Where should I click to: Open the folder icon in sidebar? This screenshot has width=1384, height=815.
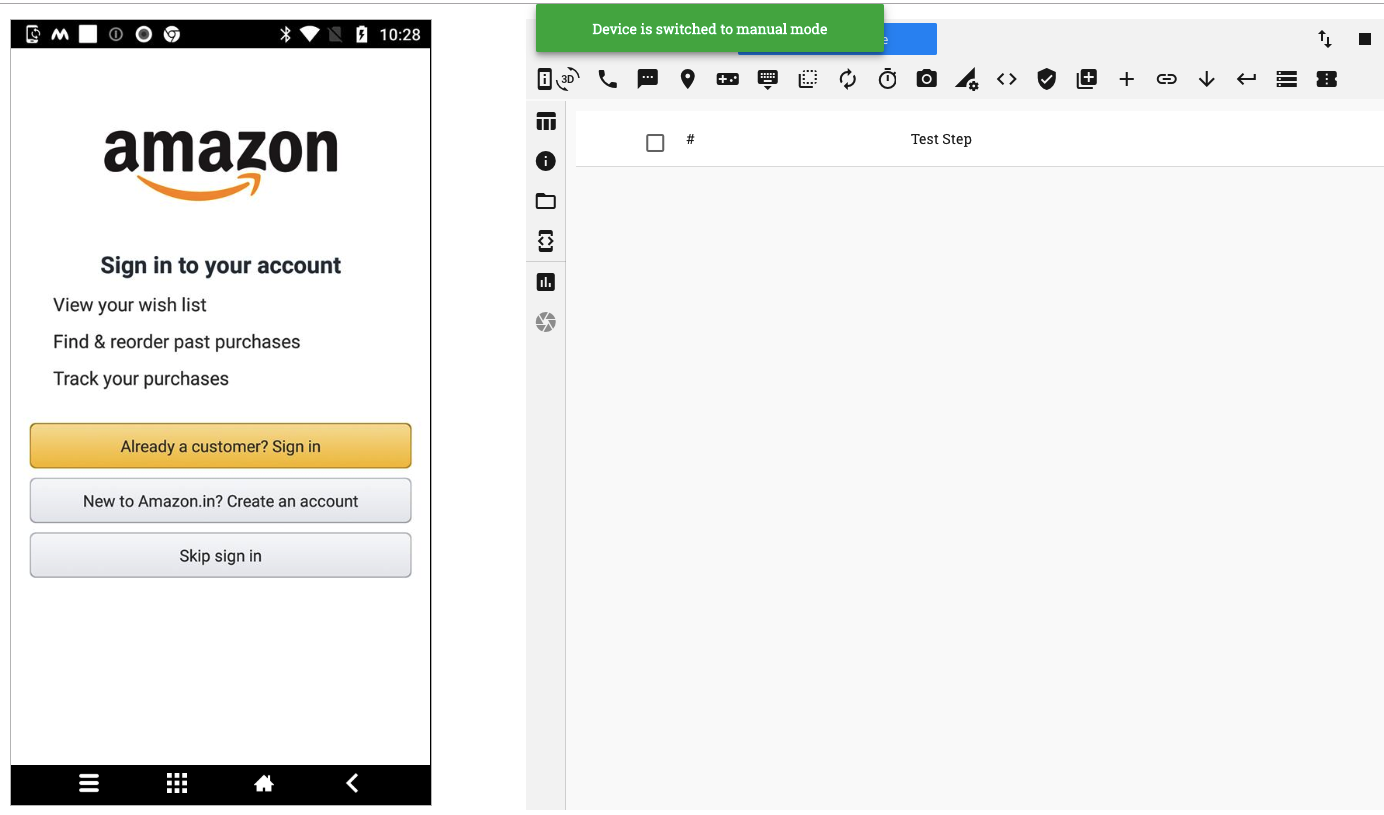[546, 201]
